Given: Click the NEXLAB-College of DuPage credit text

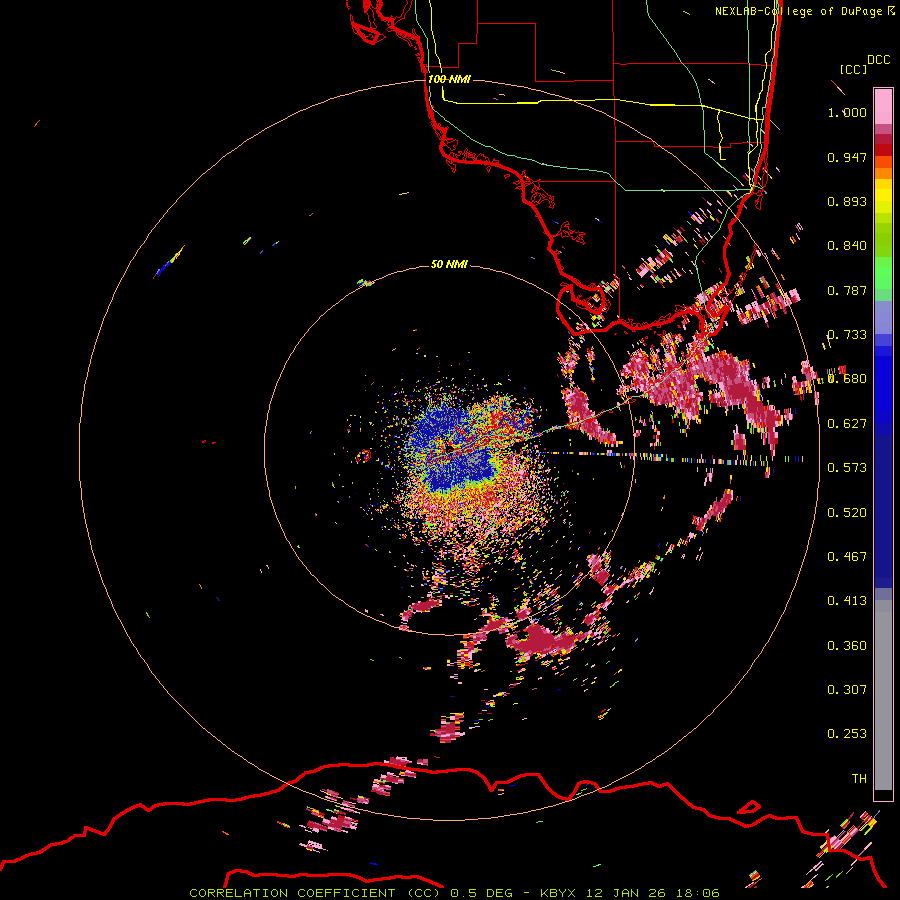Looking at the screenshot, I should 799,11.
